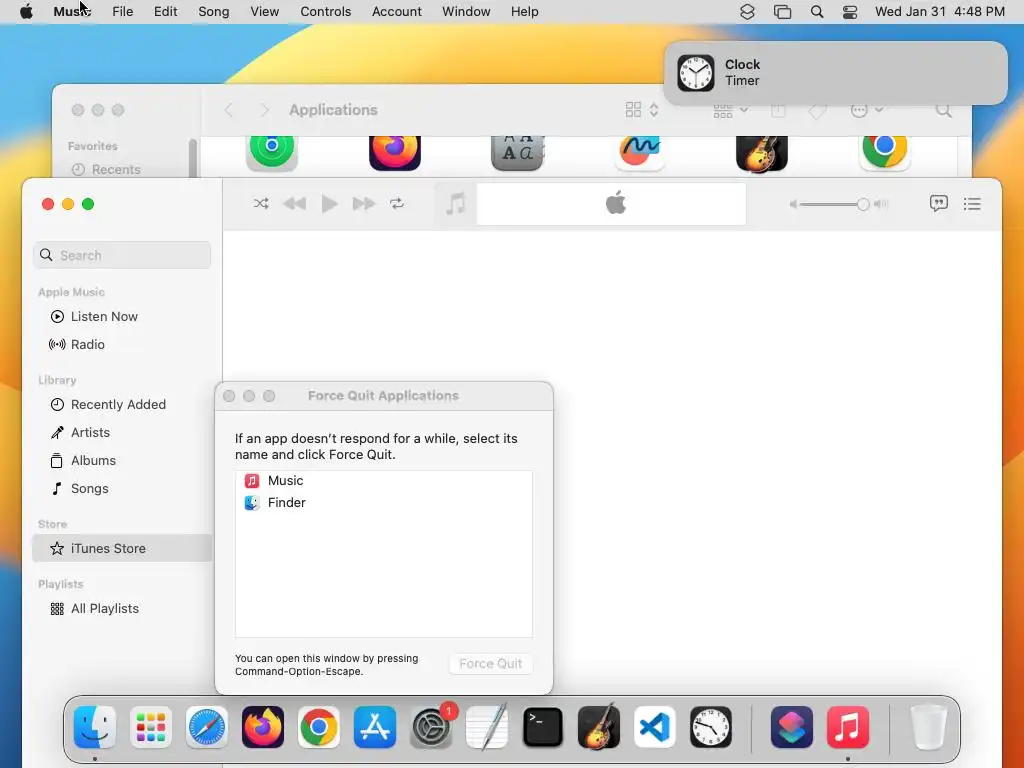Image resolution: width=1024 pixels, height=768 pixels.
Task: Open group-by dropdown in Finder toolbar
Action: (730, 110)
